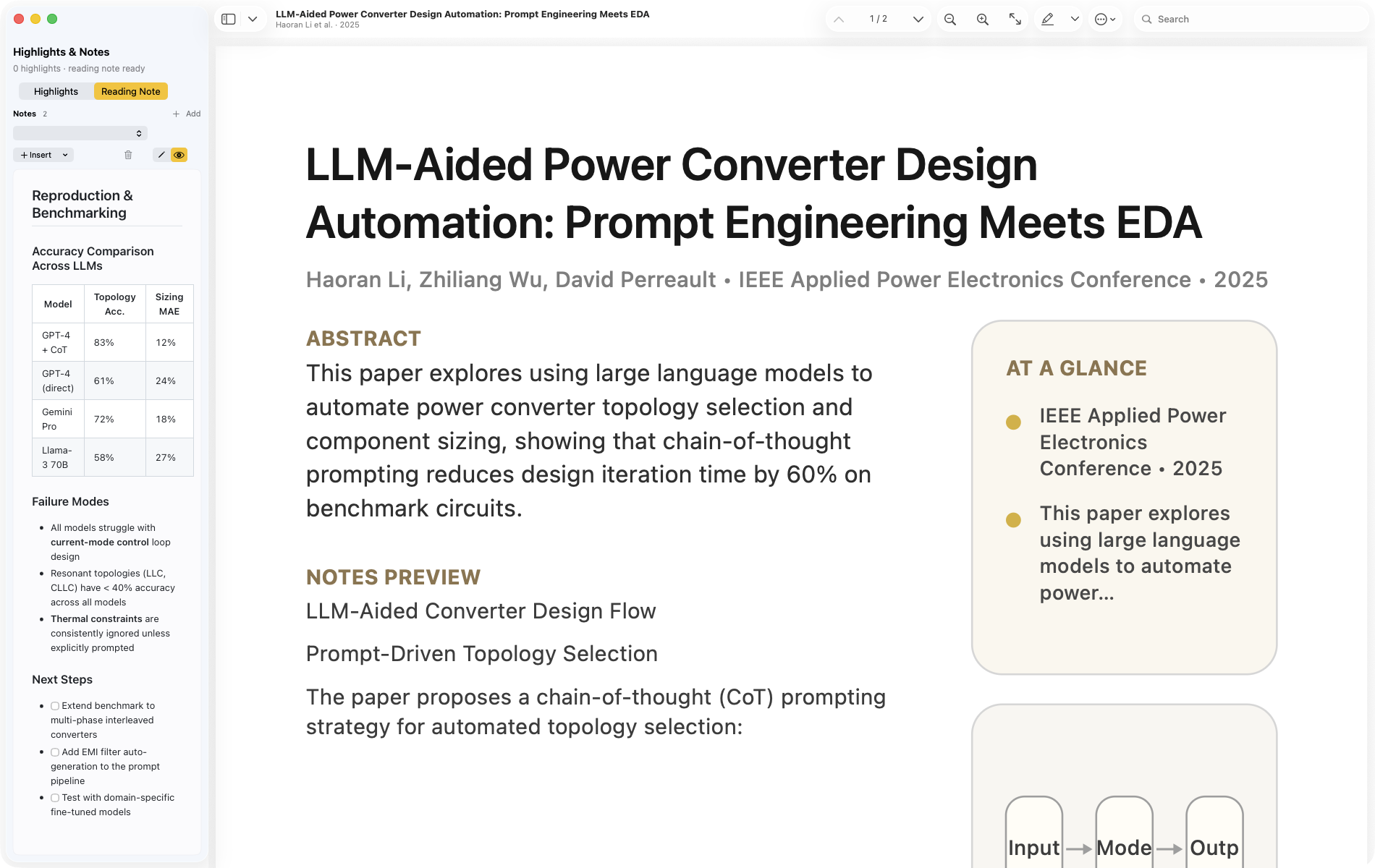Click the Resonant topologies (LLC, CLLC) bullet
Image resolution: width=1375 pixels, height=868 pixels.
113,587
